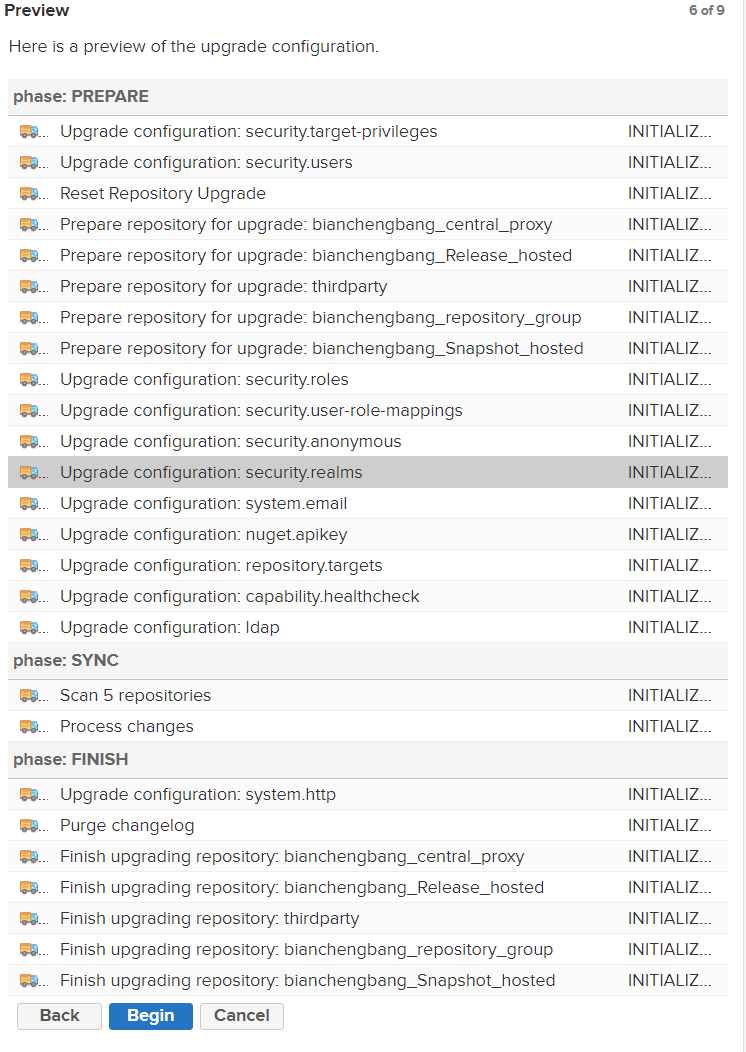
Task: Click truck icon beside security.target-privileges row
Action: (30, 132)
